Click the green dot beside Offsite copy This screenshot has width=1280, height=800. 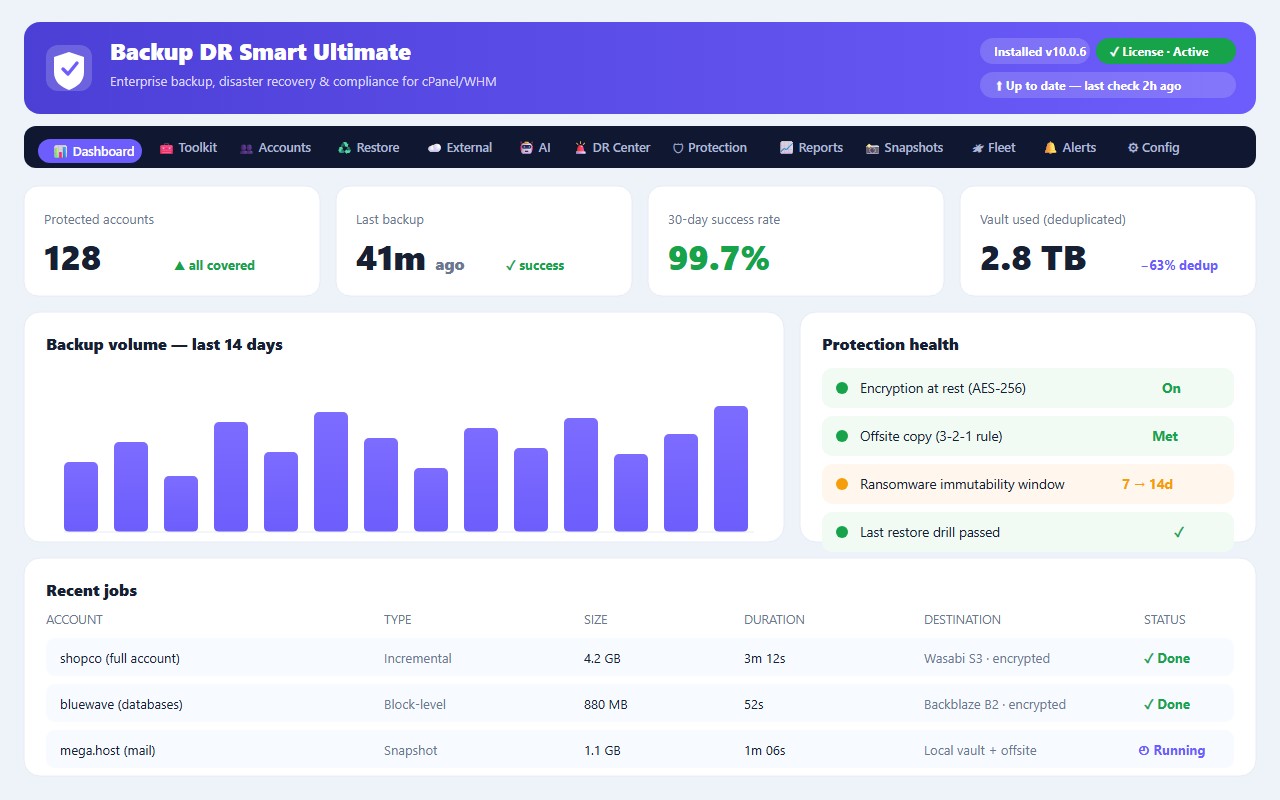pos(841,436)
